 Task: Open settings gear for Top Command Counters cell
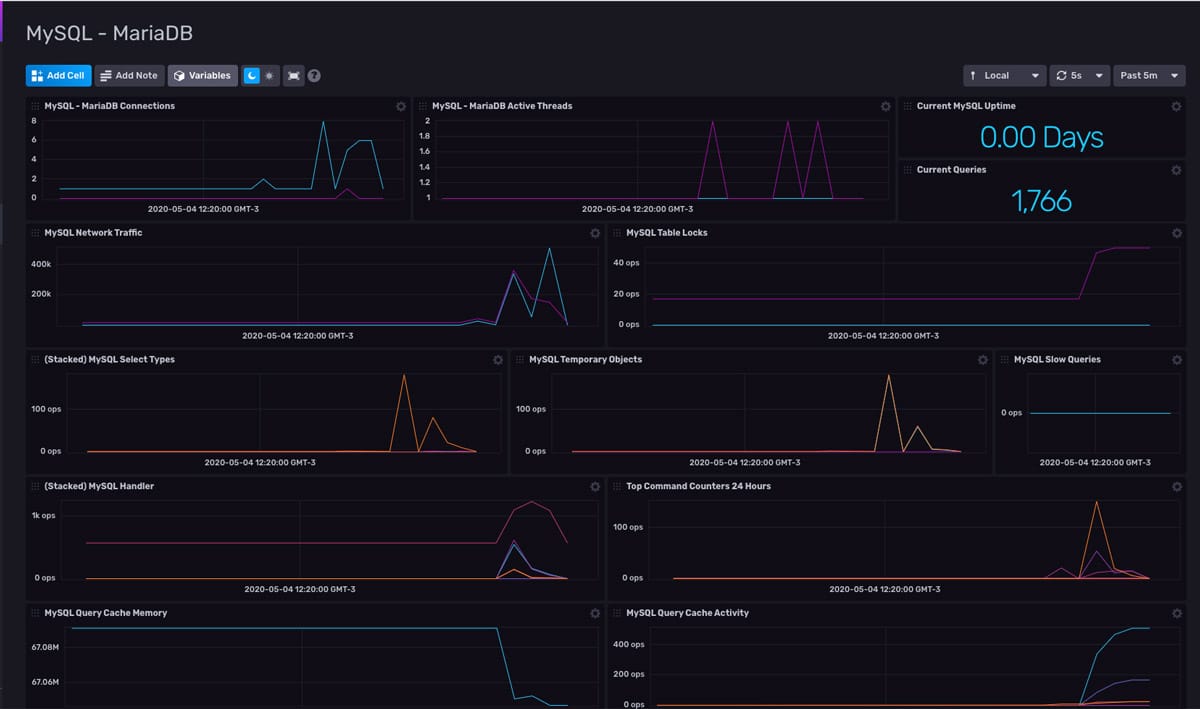(x=1176, y=487)
